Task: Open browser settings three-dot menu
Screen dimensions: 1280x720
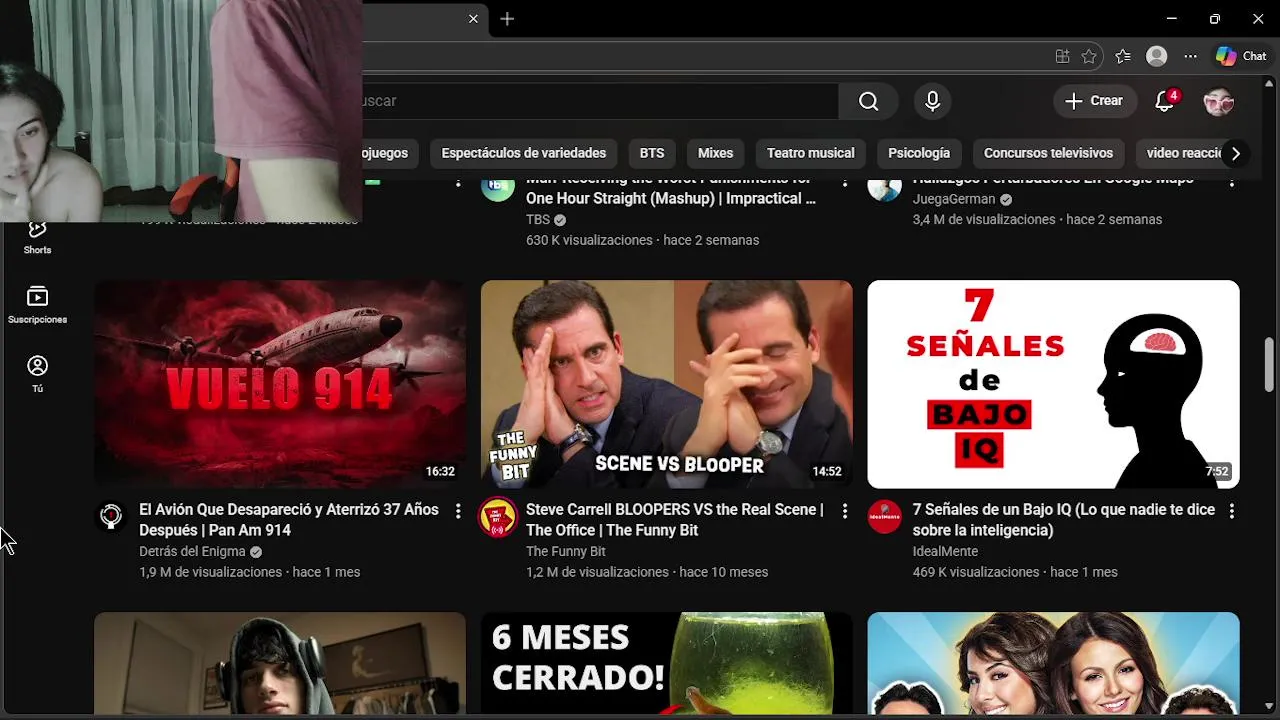Action: pyautogui.click(x=1190, y=56)
